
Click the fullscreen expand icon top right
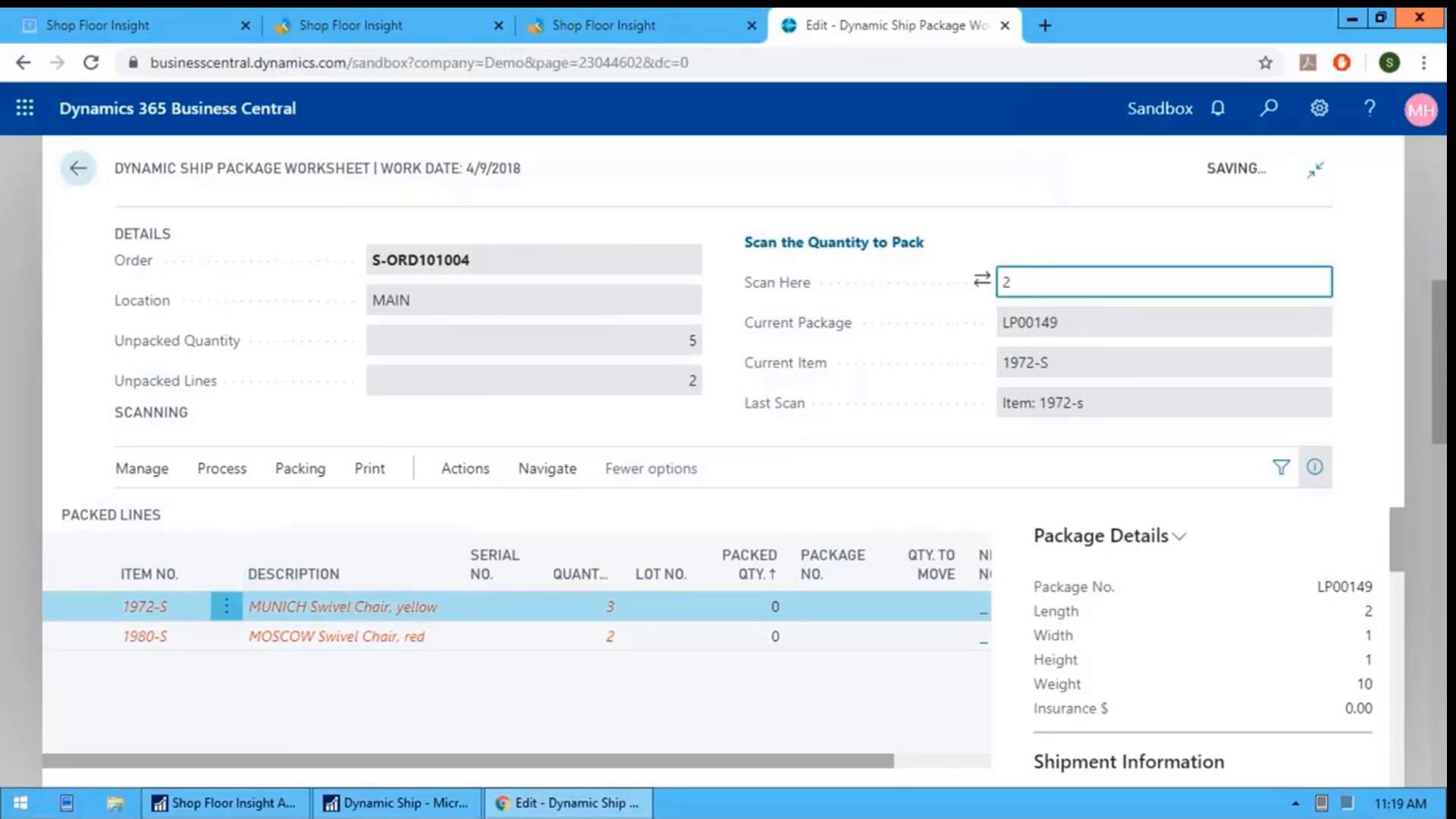pyautogui.click(x=1314, y=168)
